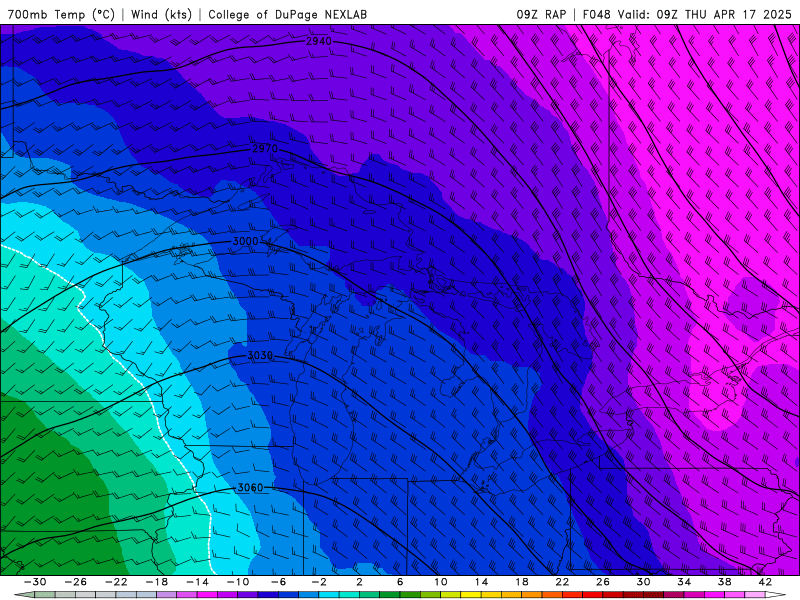The image size is (800, 600).
Task: Click the 22 colorbar scale label
Action: (562, 582)
